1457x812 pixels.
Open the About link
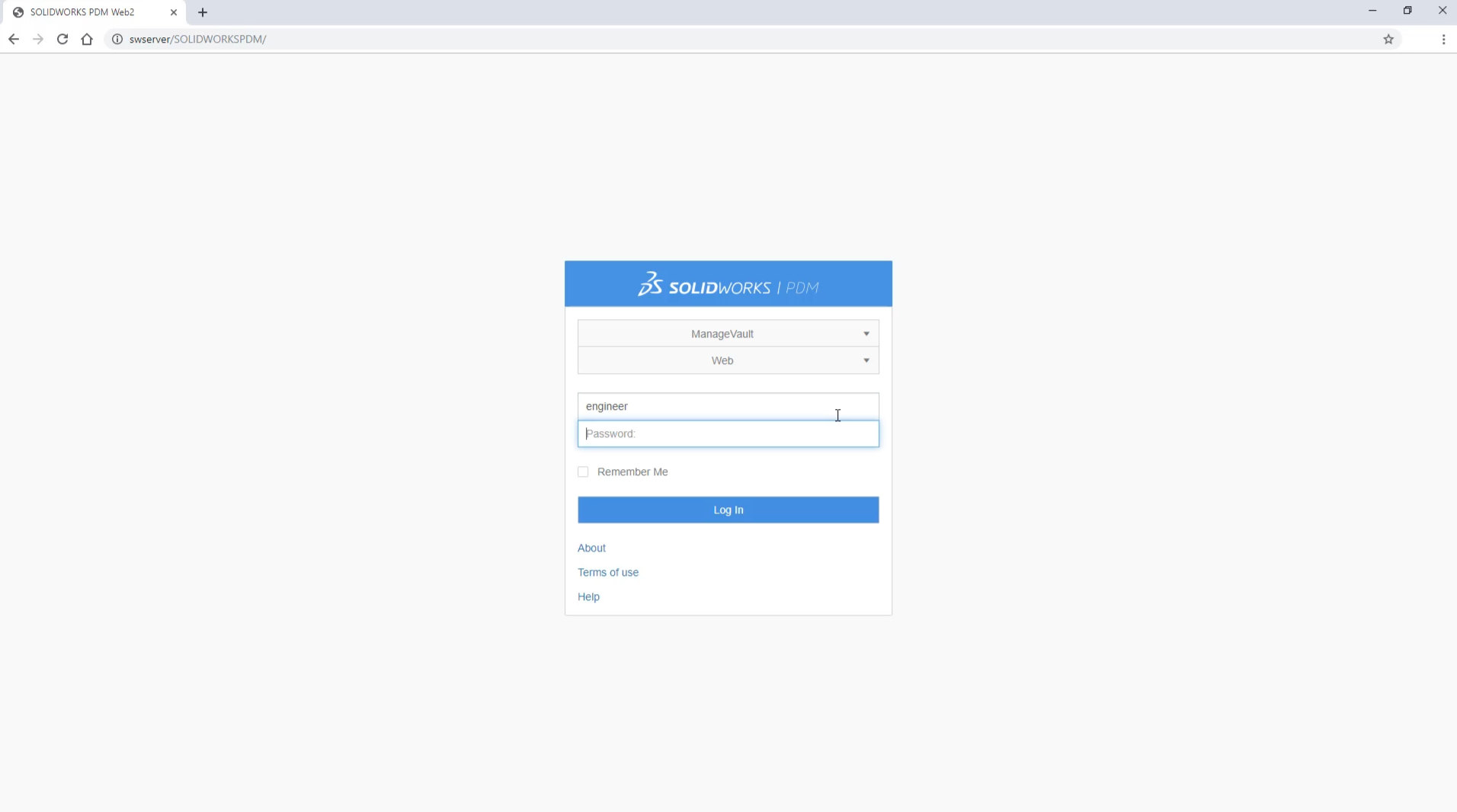591,548
